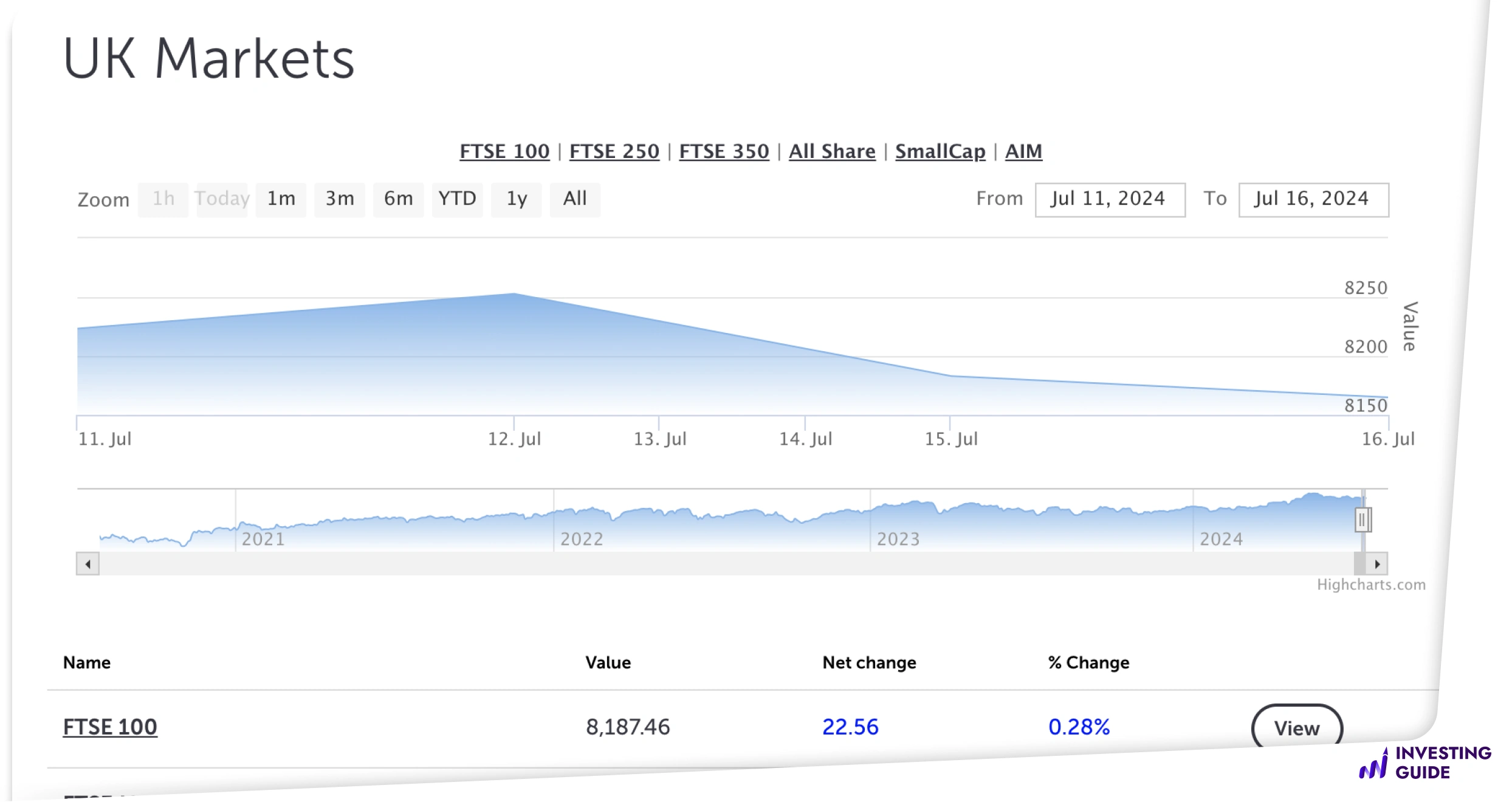
Task: Show All data in zoom options
Action: click(x=574, y=199)
